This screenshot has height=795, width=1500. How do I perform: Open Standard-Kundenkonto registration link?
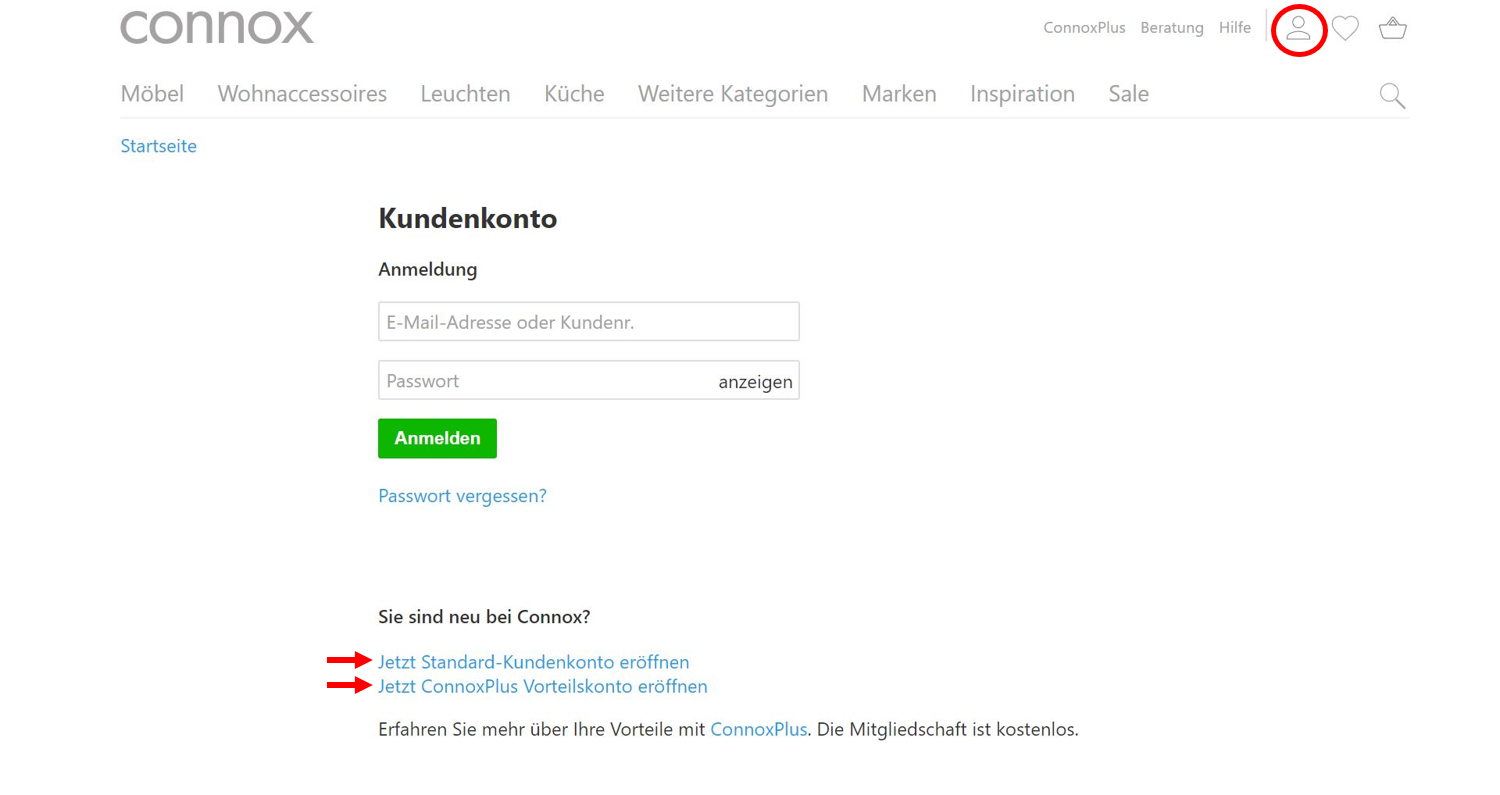[x=533, y=662]
